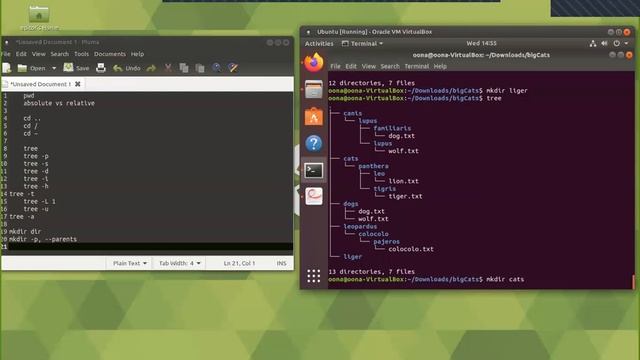
Task: Print the document using the printer icon
Action: pos(101,68)
